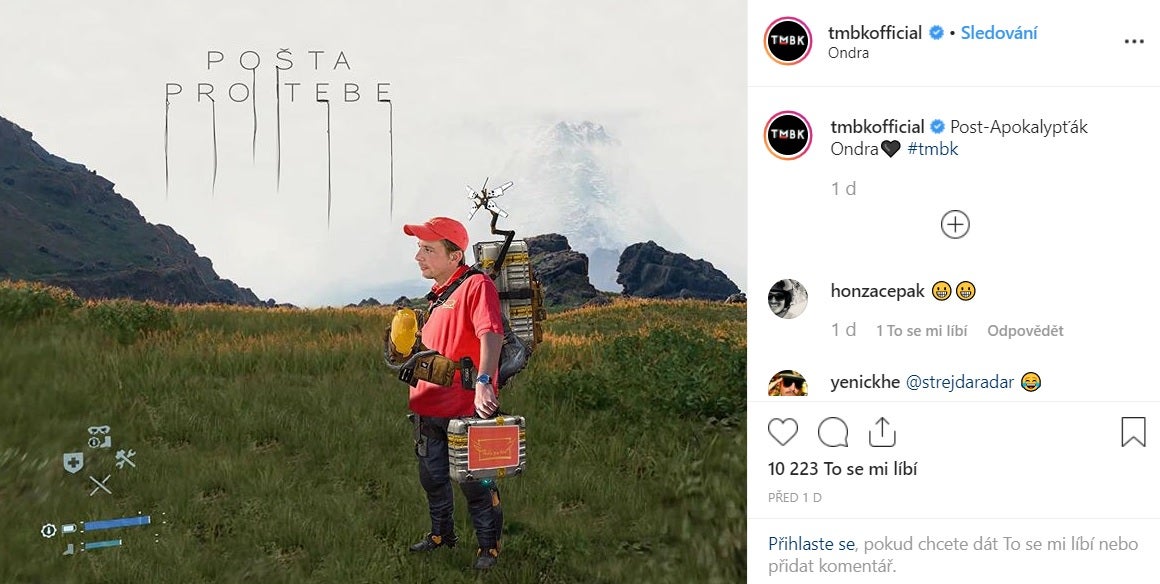Reply to honzacepak's comment via Odpovědět
The width and height of the screenshot is (1160, 584).
pos(1025,331)
